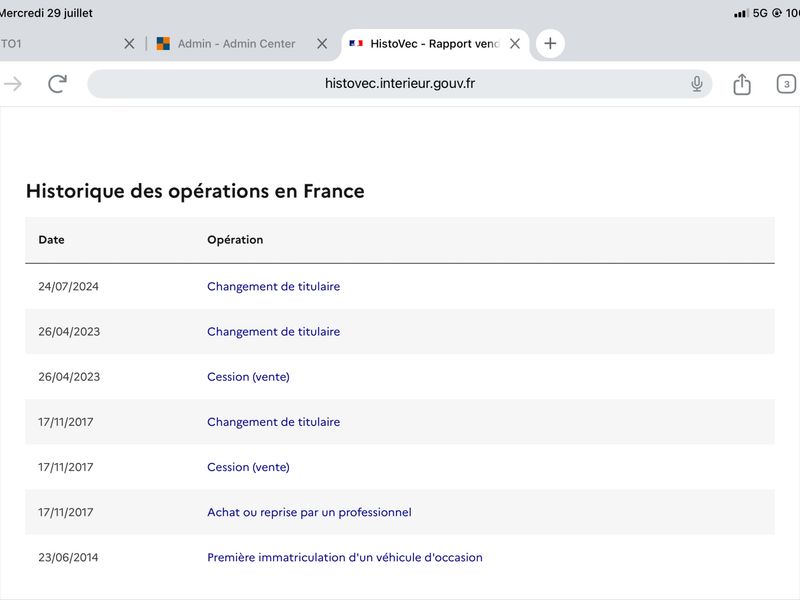Tap the forward navigation arrow
Viewport: 800px width, 600px height.
[13, 84]
